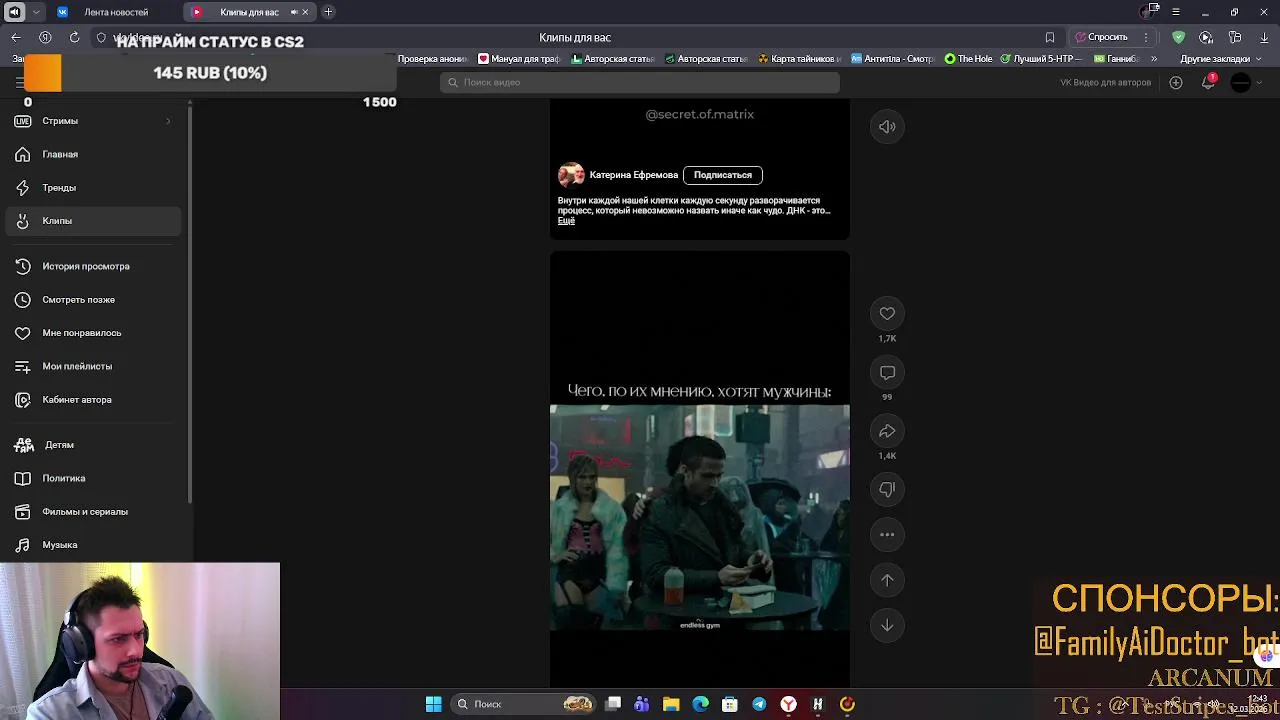Expand the Стримы submenu arrow
Viewport: 1280px width, 720px height.
(168, 121)
